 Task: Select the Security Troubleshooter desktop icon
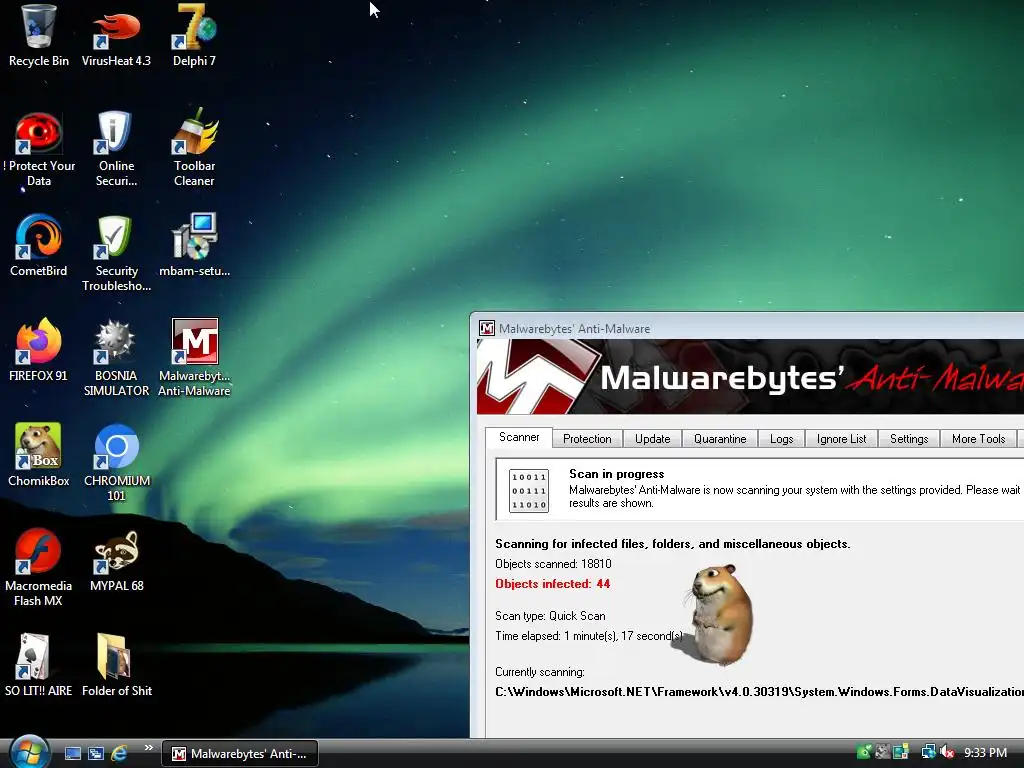coord(116,253)
